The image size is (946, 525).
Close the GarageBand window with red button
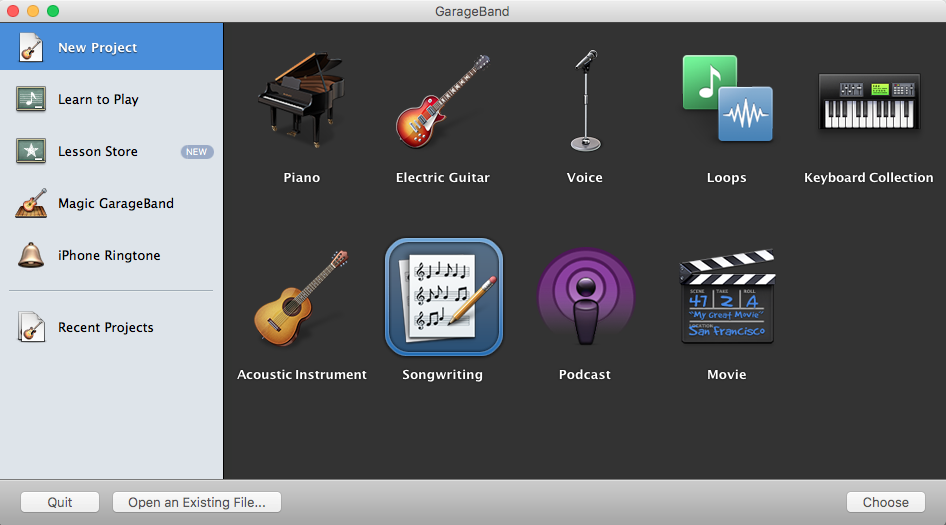pyautogui.click(x=13, y=11)
